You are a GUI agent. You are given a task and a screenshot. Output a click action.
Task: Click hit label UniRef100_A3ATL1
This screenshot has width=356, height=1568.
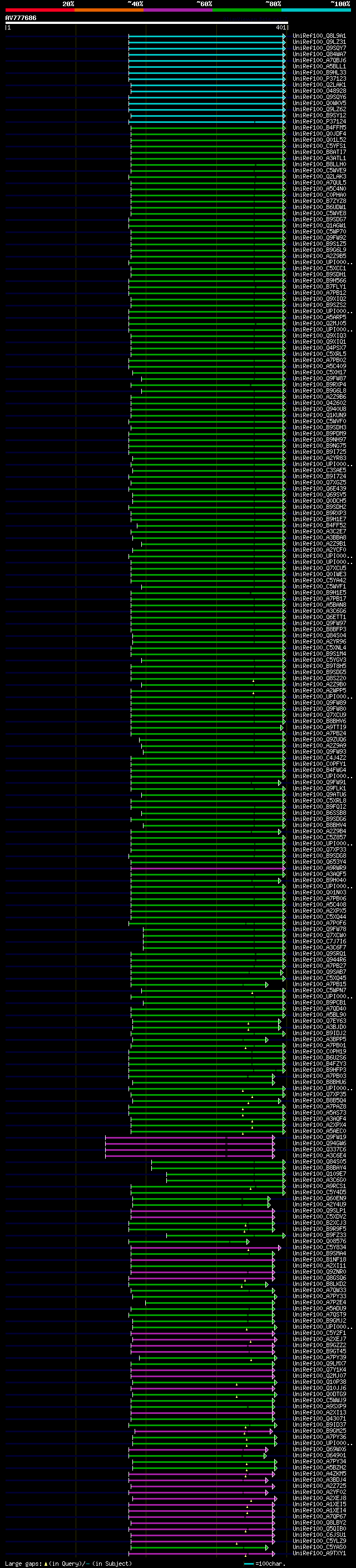[319, 157]
